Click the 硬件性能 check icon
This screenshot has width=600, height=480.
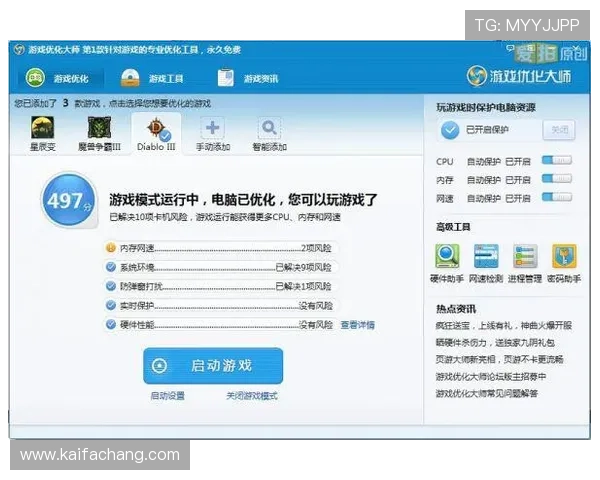[x=111, y=324]
